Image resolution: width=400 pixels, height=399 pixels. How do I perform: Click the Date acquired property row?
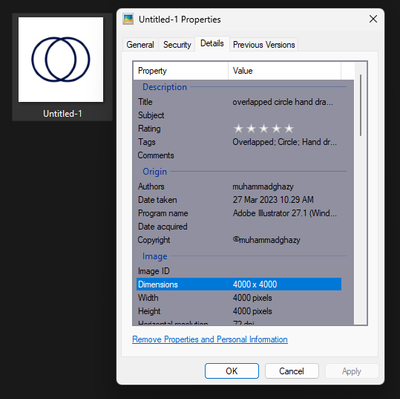(x=239, y=227)
